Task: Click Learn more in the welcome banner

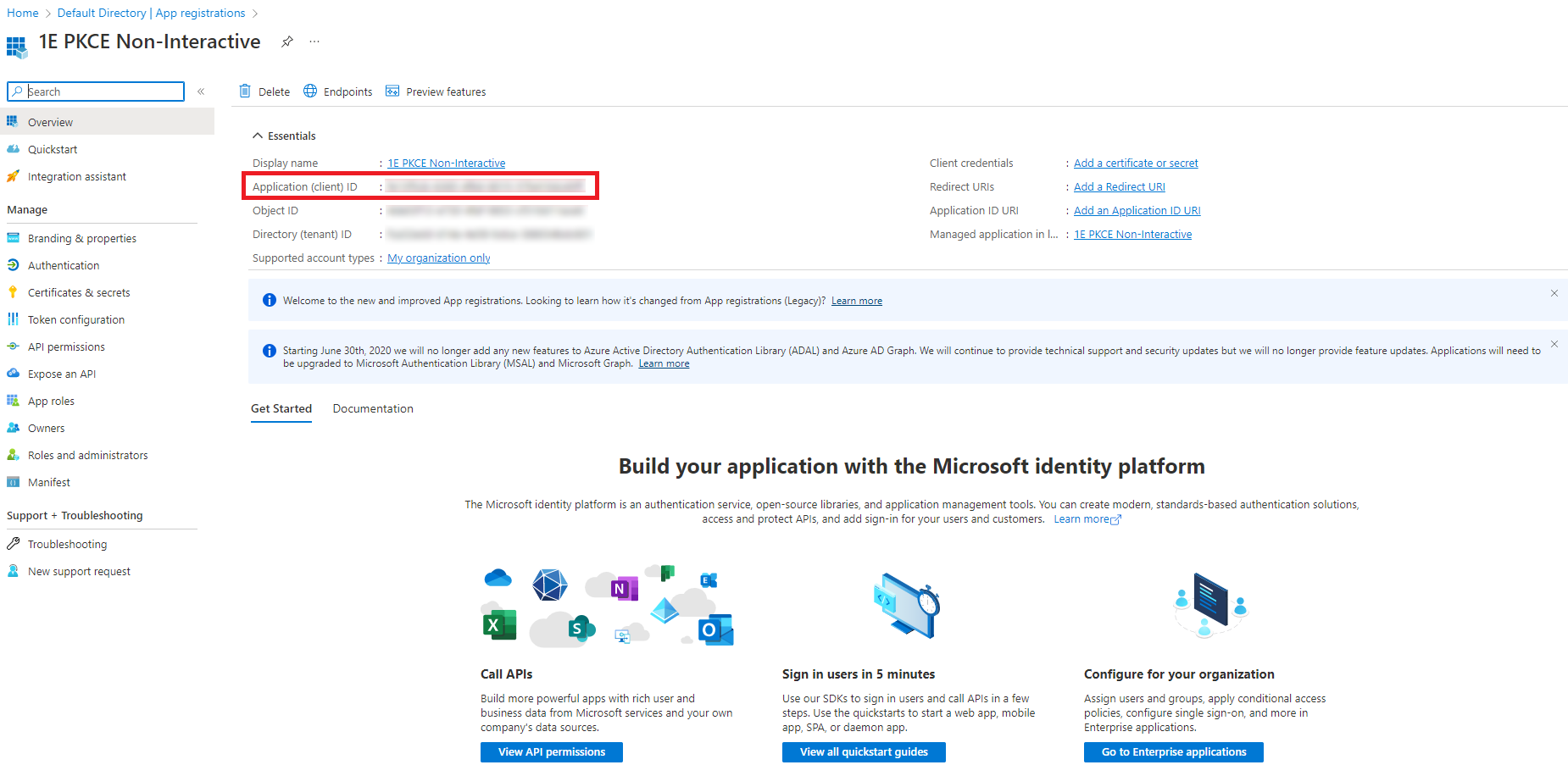Action: click(x=857, y=301)
